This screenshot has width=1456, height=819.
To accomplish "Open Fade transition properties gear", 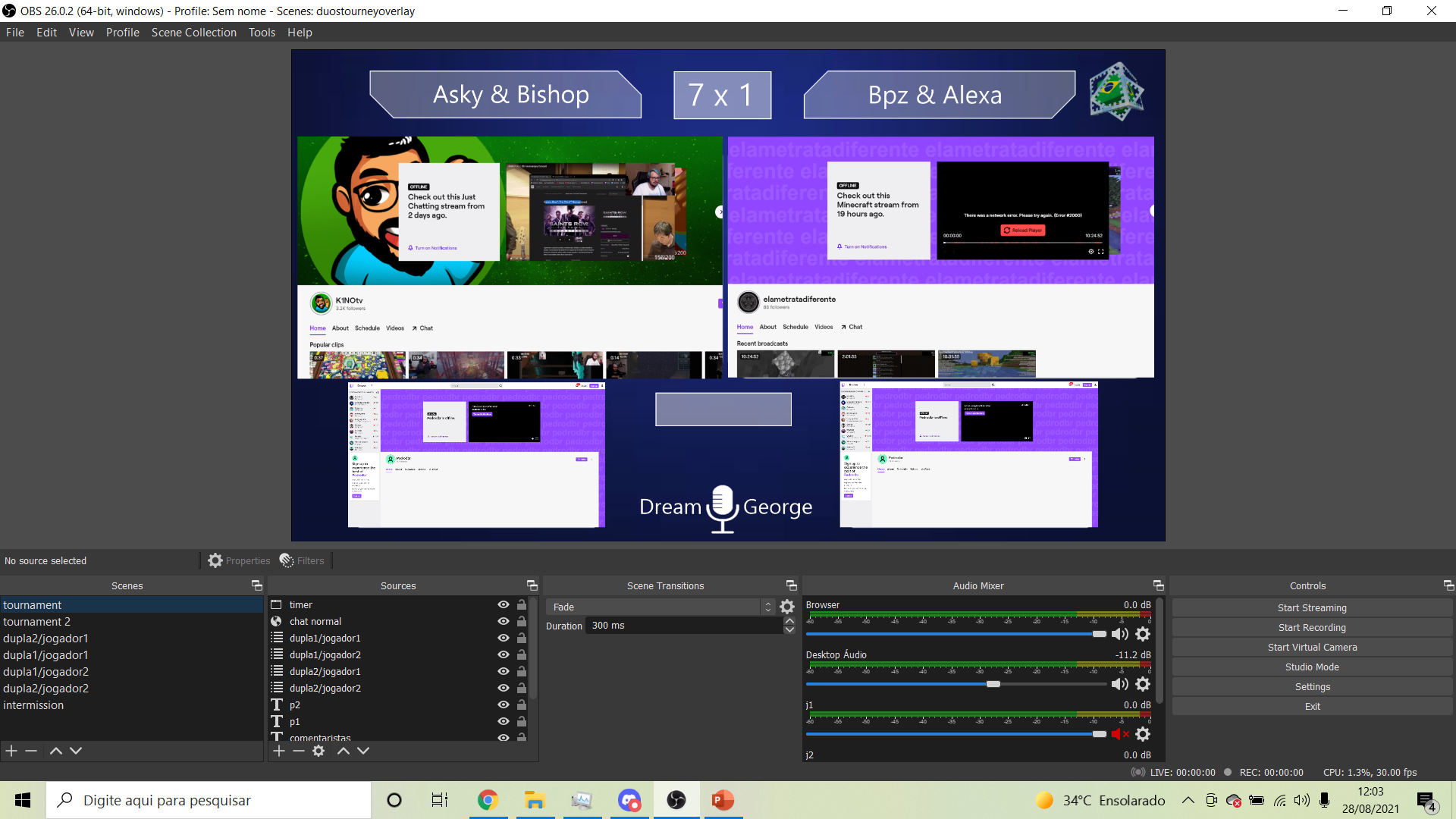I will [787, 607].
